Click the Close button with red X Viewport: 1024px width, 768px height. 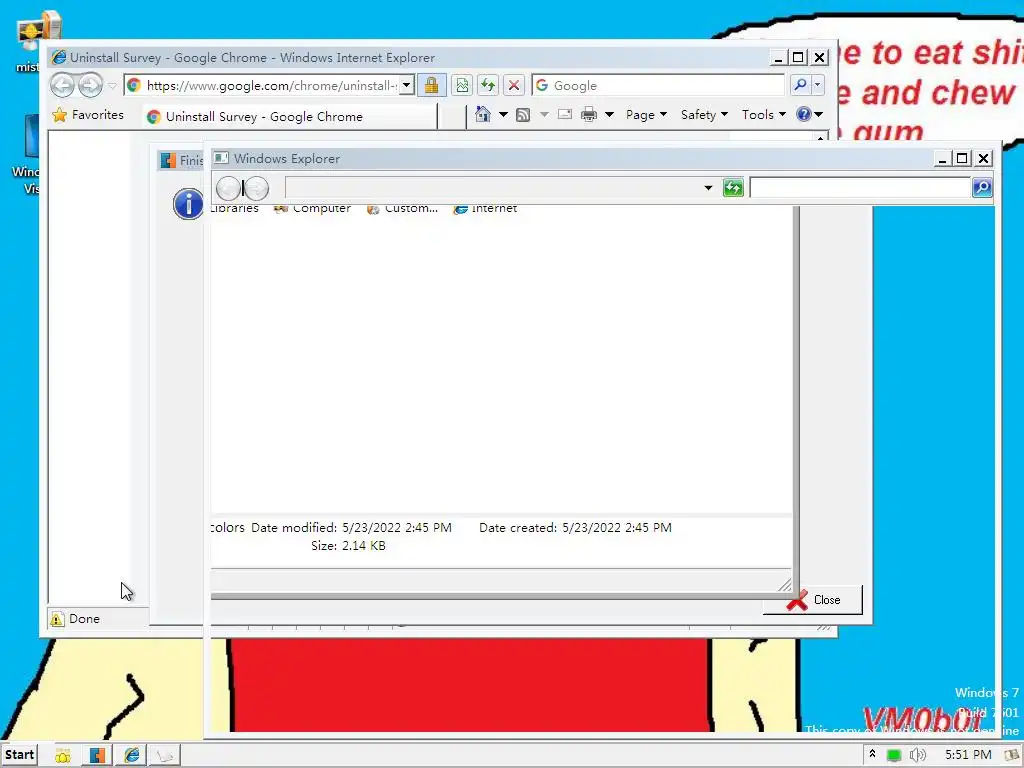coord(812,600)
